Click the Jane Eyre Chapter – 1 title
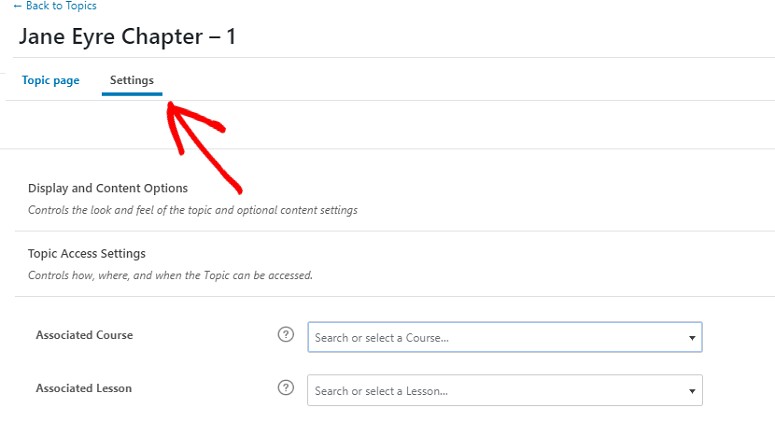This screenshot has height=436, width=775. (x=127, y=38)
